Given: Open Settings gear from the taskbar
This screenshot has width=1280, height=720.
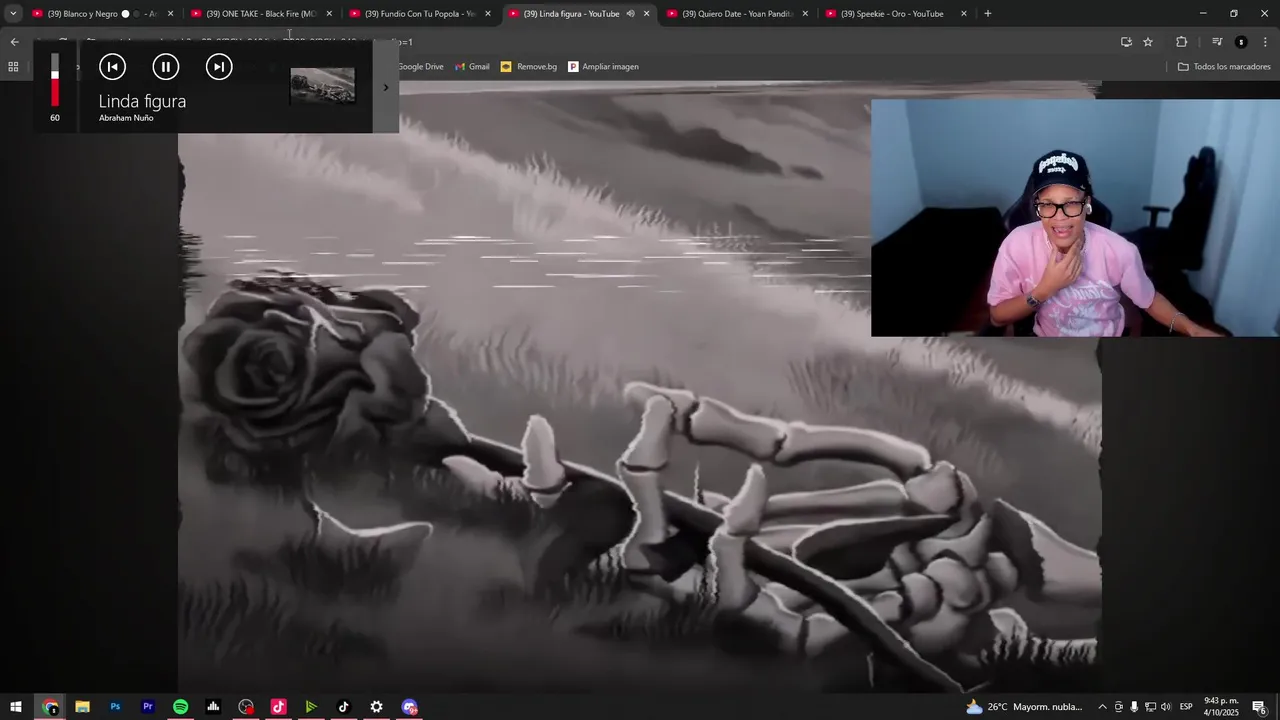Looking at the screenshot, I should [x=376, y=707].
